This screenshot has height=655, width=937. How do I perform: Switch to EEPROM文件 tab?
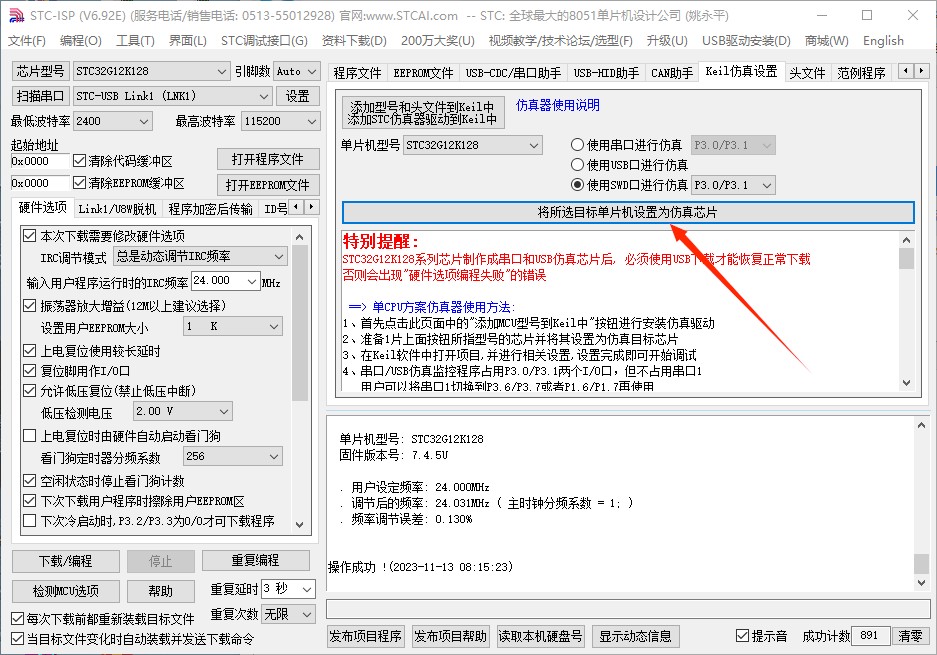tap(423, 73)
